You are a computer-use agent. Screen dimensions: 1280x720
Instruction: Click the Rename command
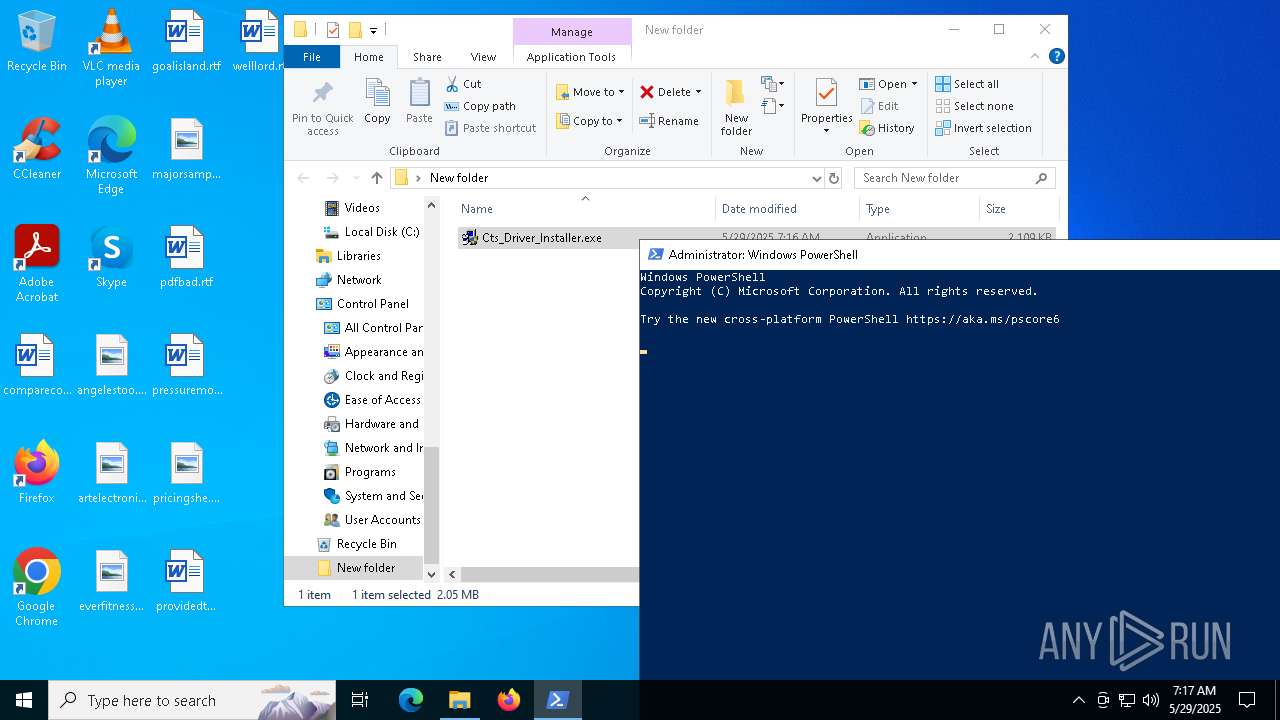click(x=669, y=121)
